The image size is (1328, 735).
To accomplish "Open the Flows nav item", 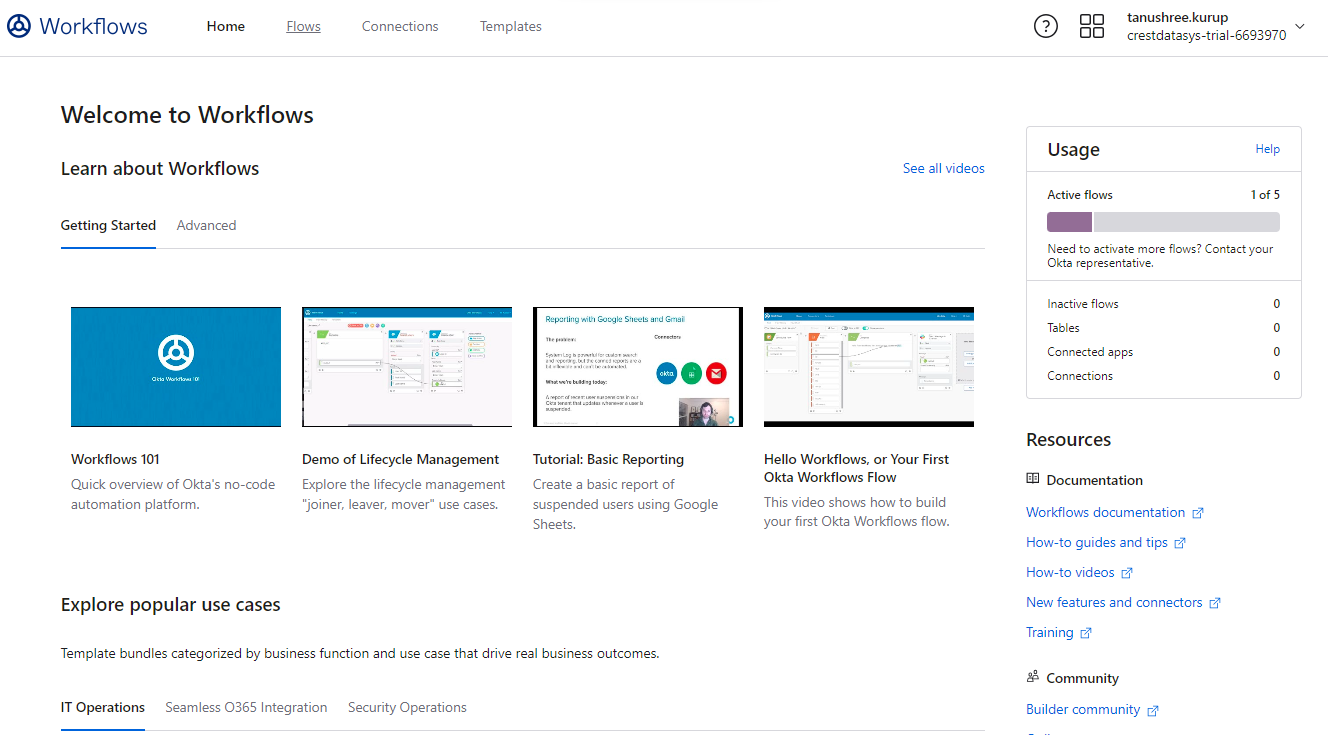I will [303, 26].
